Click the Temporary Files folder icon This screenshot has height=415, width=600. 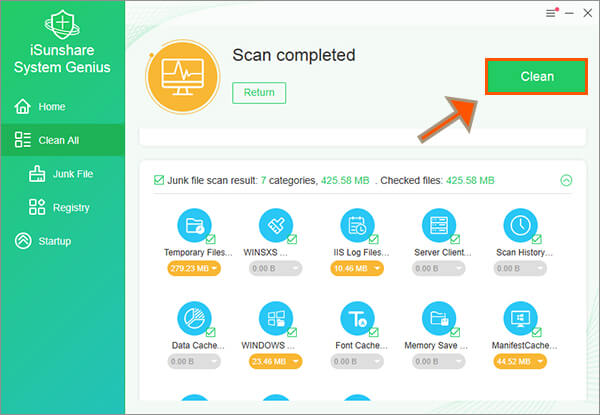194,226
